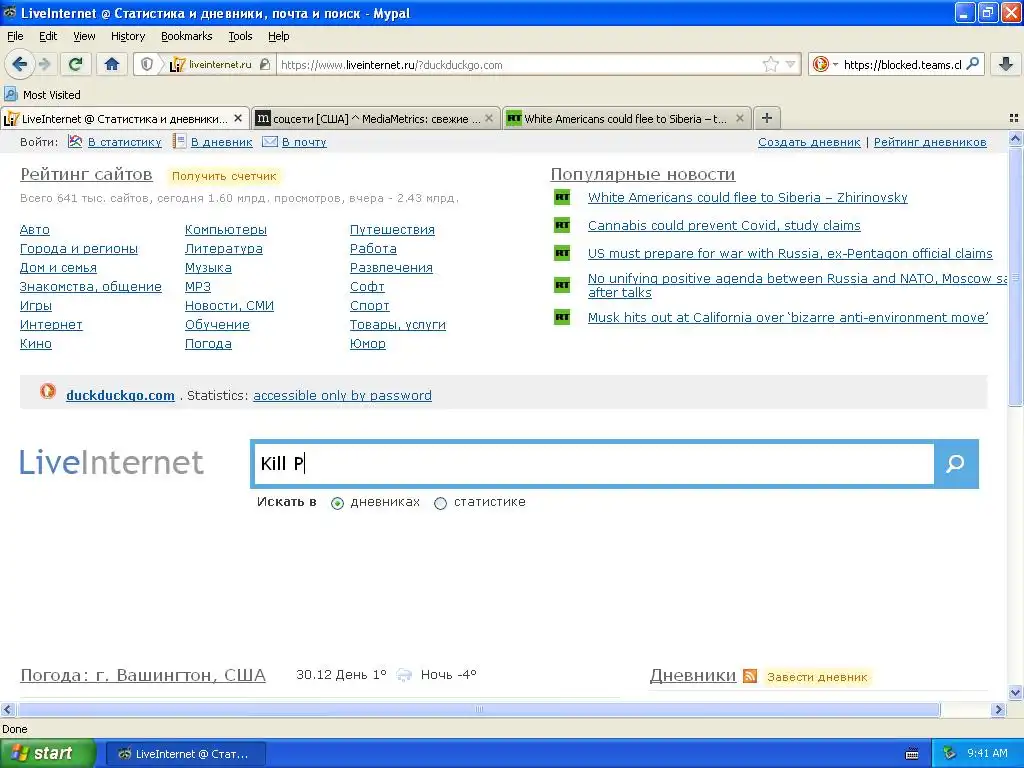Viewport: 1024px width, 768px height.
Task: Open the В почту link
Action: pyautogui.click(x=304, y=142)
